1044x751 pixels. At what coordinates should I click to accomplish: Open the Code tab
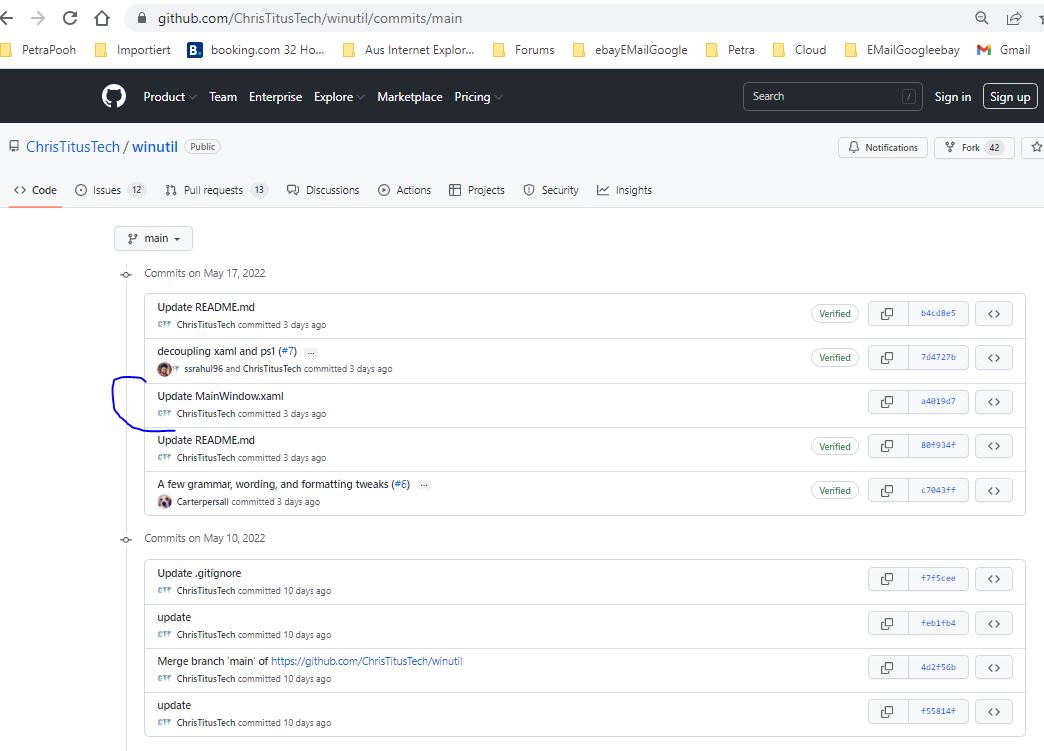(35, 190)
